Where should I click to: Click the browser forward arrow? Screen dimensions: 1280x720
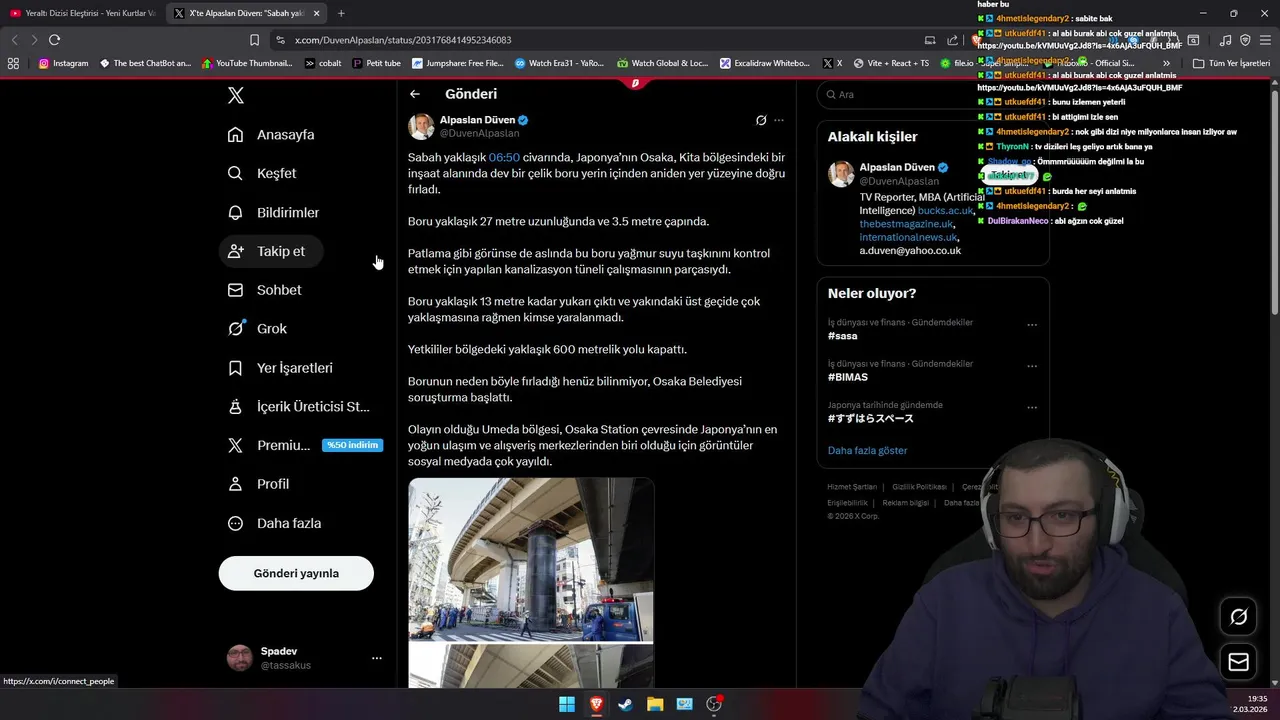click(x=34, y=40)
